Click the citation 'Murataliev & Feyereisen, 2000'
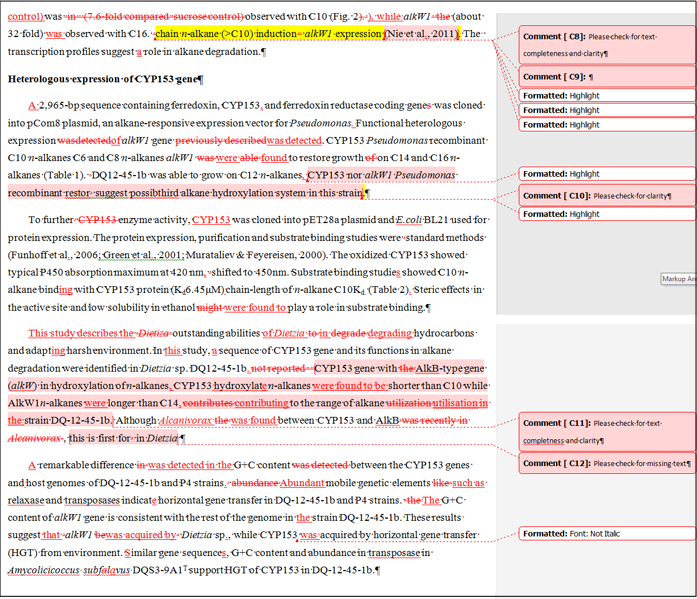The width and height of the screenshot is (697, 599). click(x=255, y=255)
